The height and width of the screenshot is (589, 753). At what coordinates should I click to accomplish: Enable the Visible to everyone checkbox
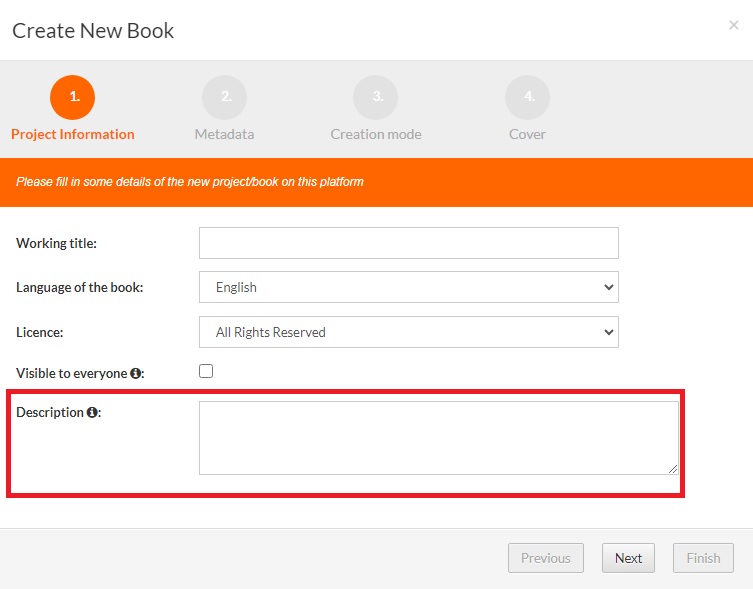206,371
